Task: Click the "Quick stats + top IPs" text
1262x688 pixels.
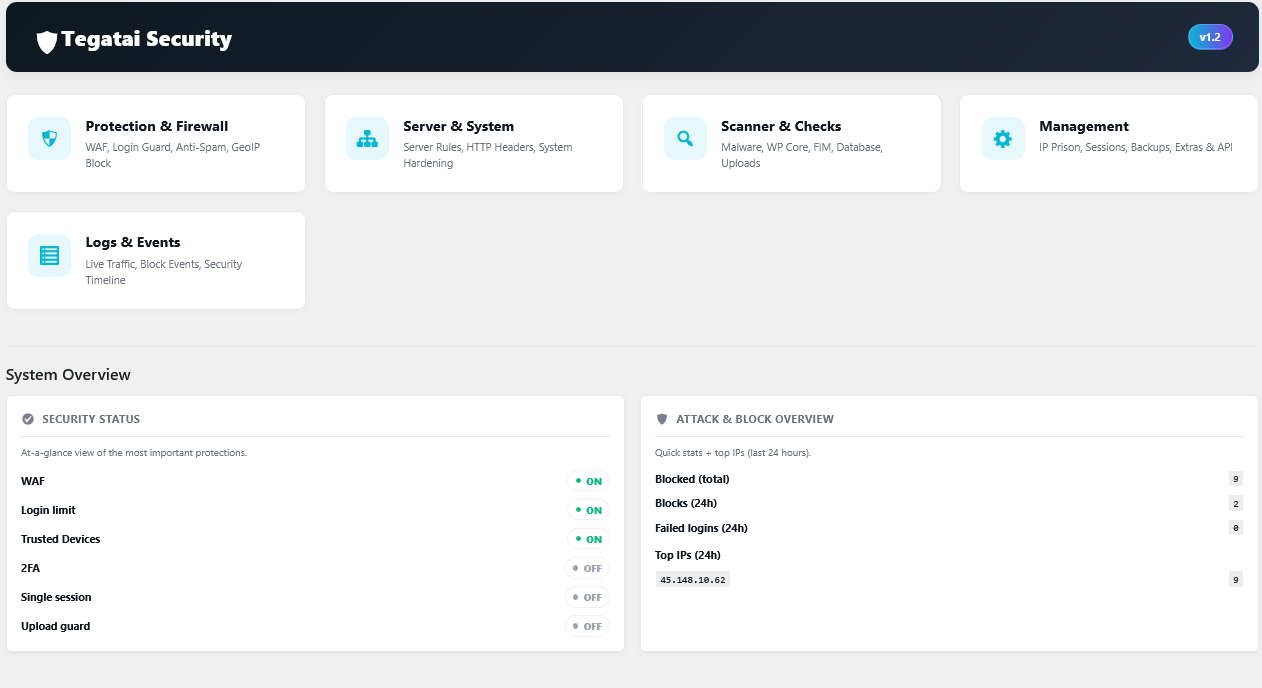Action: coord(733,453)
